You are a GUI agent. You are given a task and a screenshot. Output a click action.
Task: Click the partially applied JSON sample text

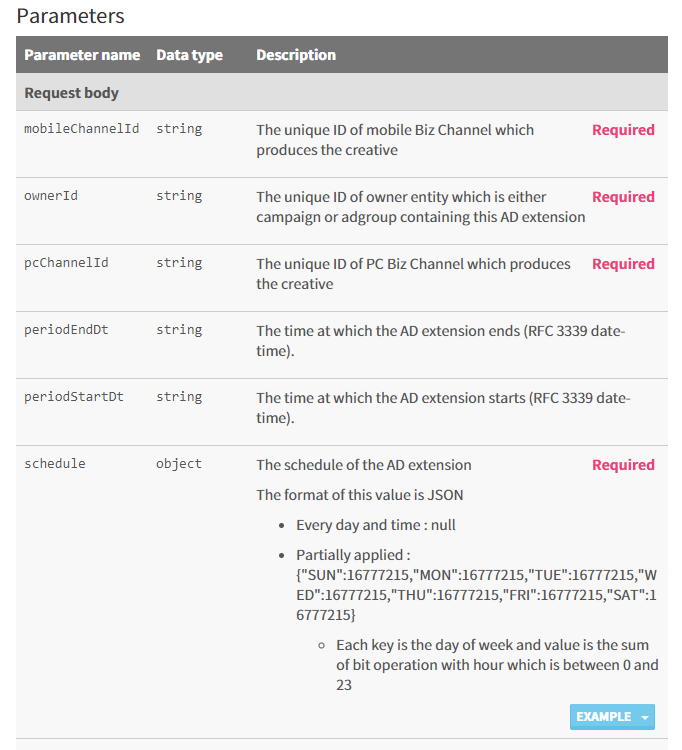click(476, 595)
